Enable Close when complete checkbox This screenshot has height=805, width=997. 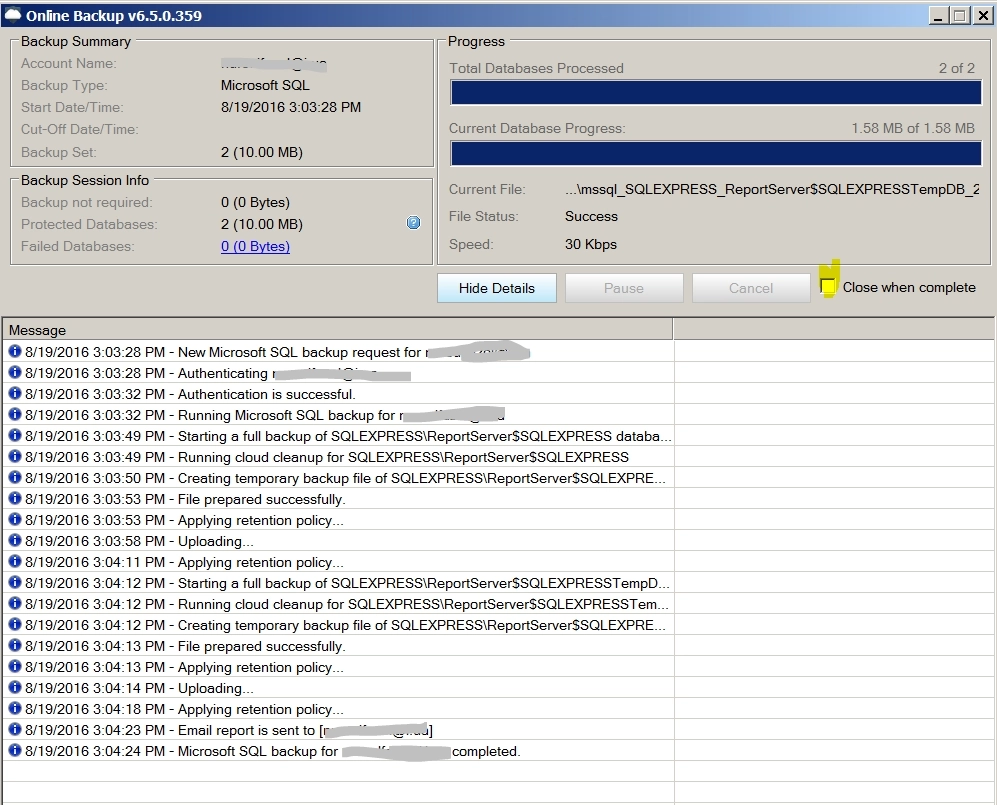point(828,287)
